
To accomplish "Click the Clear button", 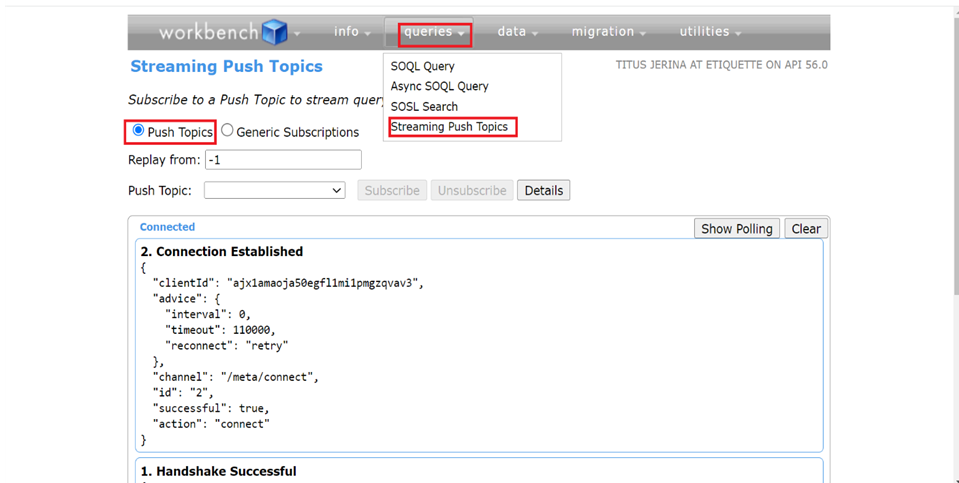I will 806,229.
